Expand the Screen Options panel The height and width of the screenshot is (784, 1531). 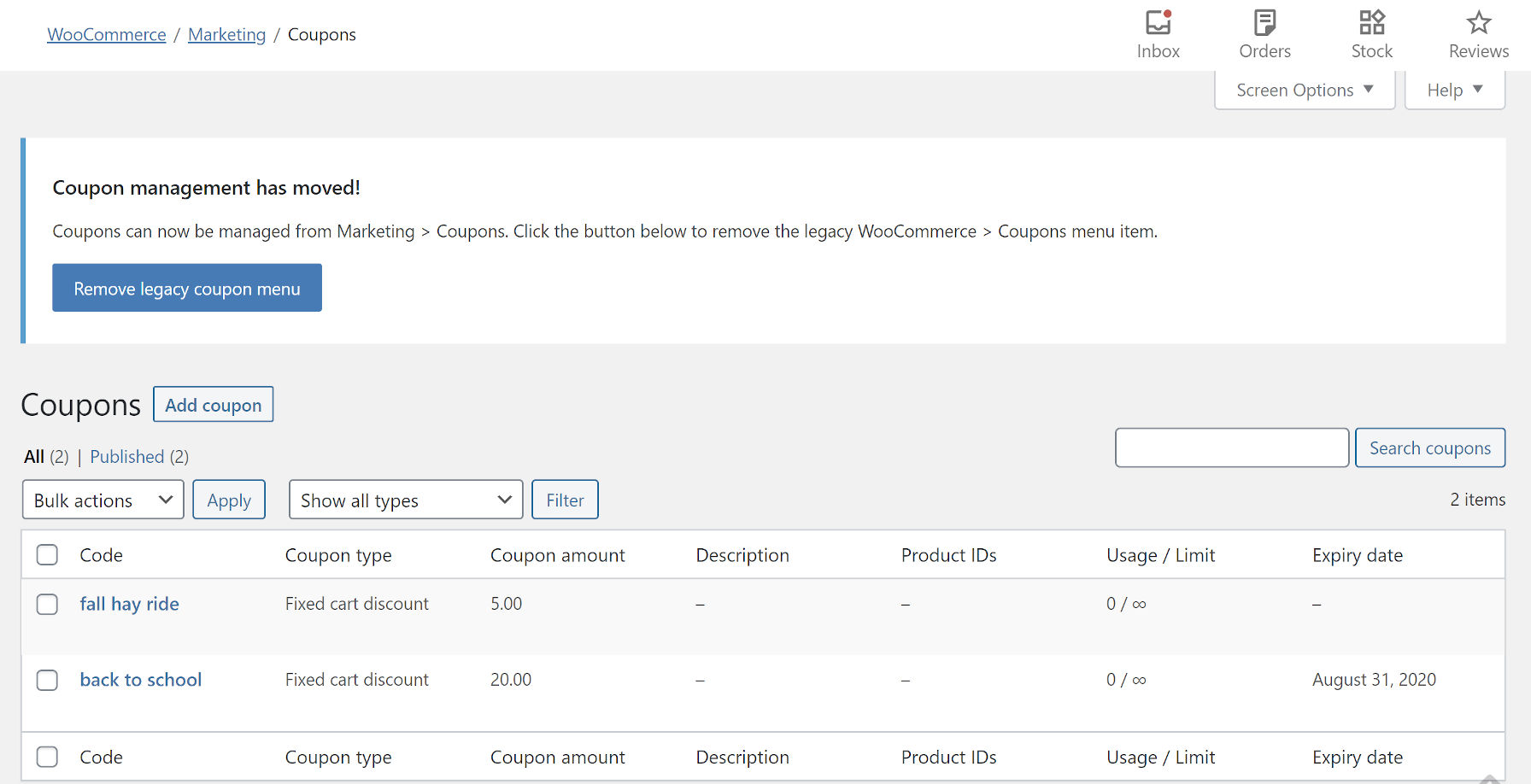[1304, 89]
